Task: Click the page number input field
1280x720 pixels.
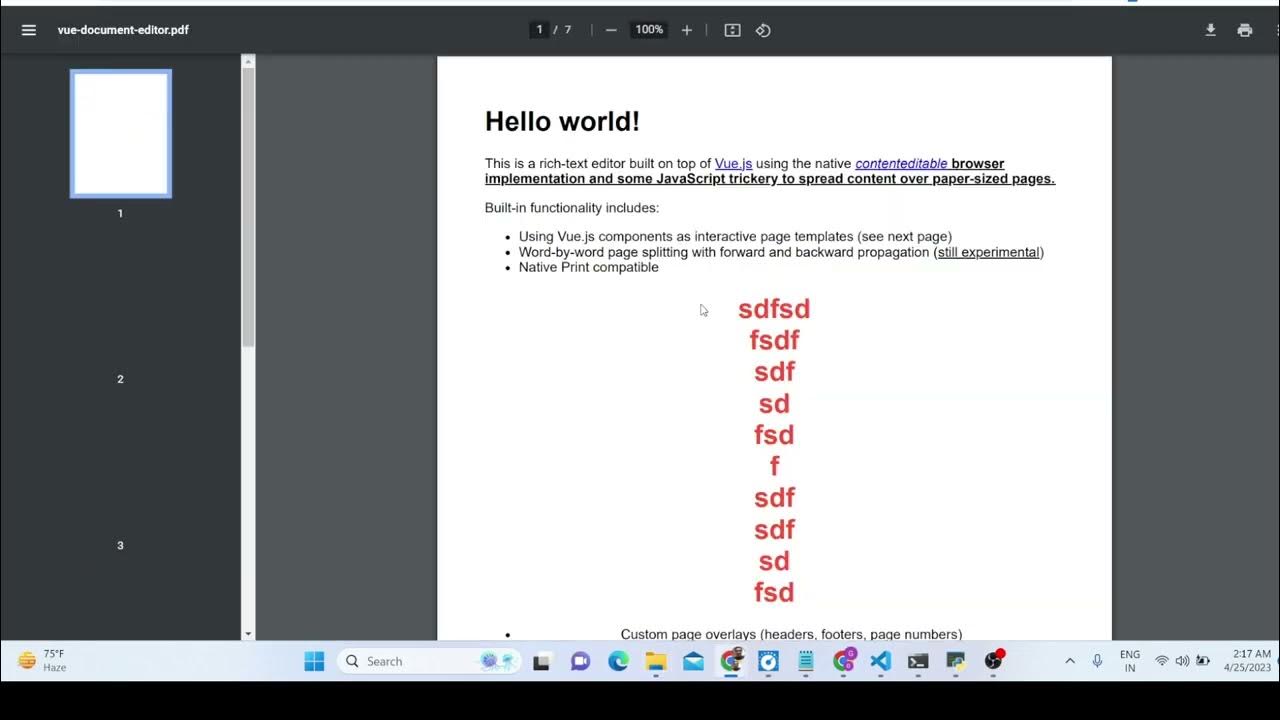Action: point(540,30)
